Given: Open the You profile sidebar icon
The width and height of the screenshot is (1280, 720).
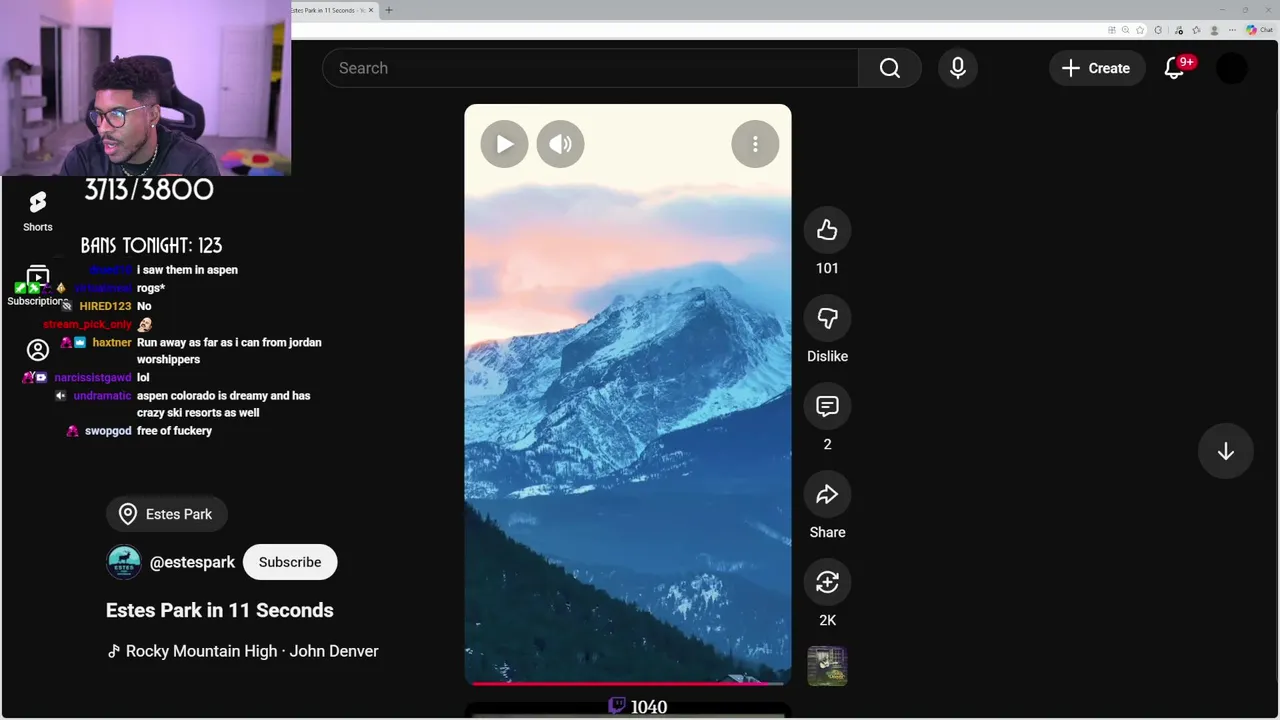Looking at the screenshot, I should pyautogui.click(x=38, y=350).
